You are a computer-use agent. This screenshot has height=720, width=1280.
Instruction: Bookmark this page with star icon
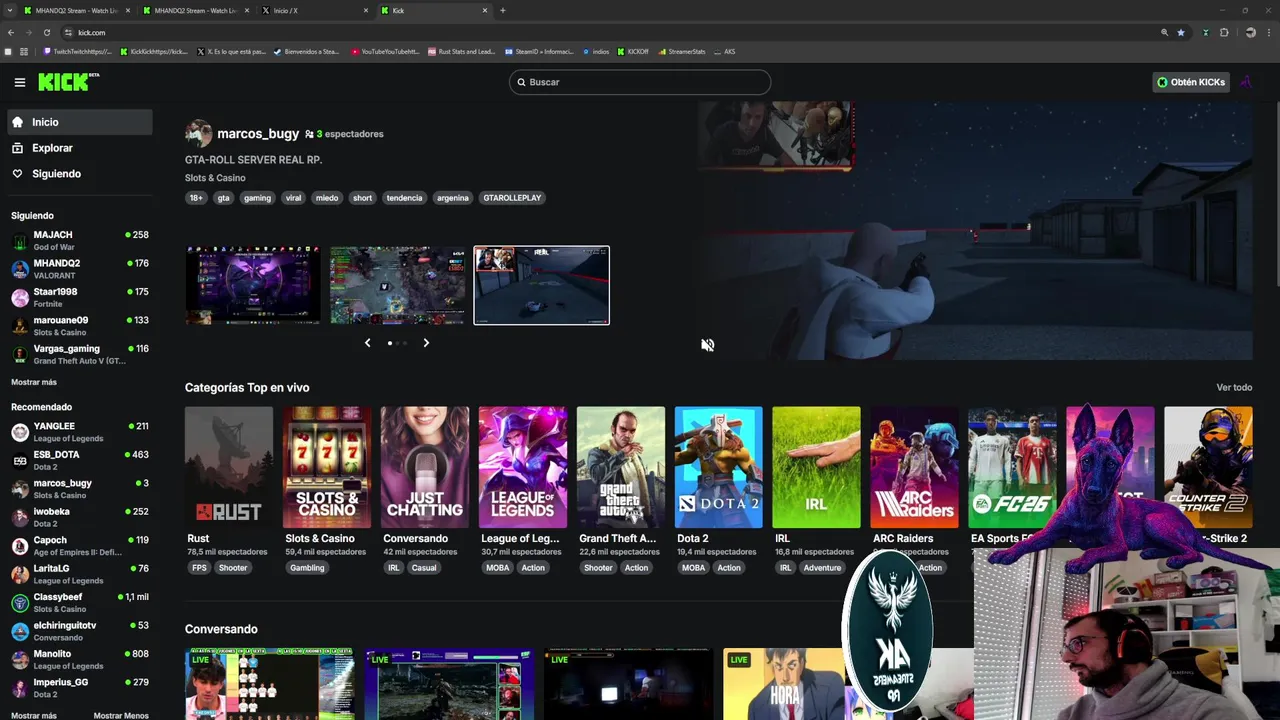[1181, 32]
